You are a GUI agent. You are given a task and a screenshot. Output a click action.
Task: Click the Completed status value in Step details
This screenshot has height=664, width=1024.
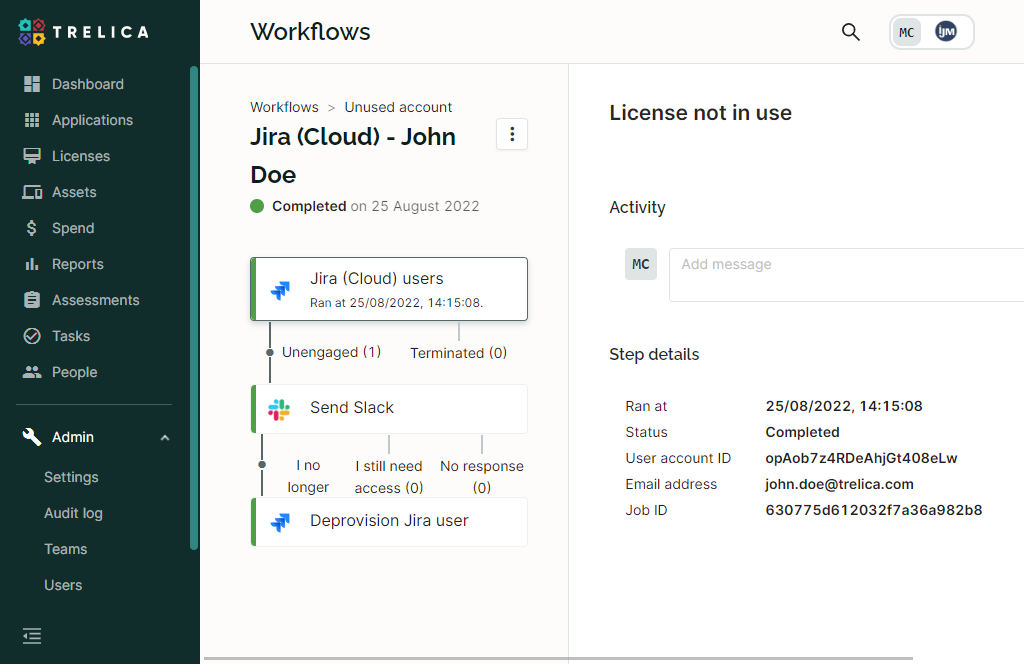click(802, 432)
